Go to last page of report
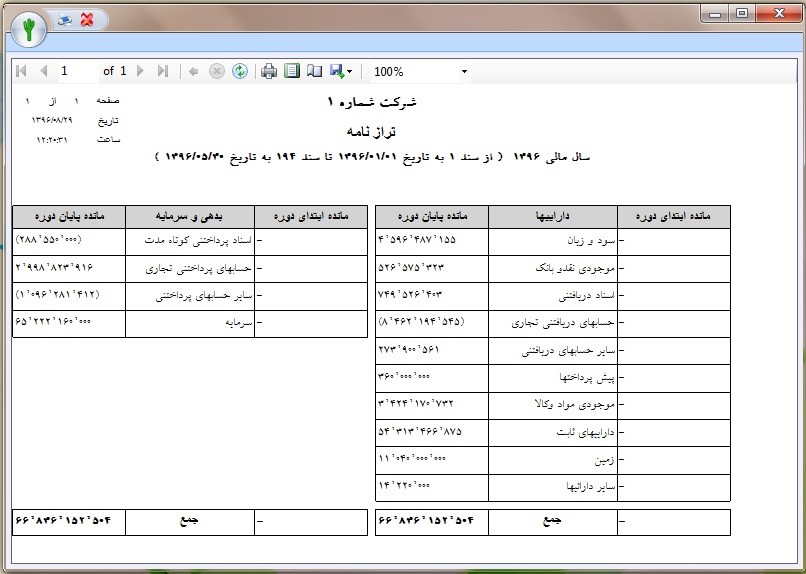Image resolution: width=806 pixels, height=574 pixels. click(163, 71)
